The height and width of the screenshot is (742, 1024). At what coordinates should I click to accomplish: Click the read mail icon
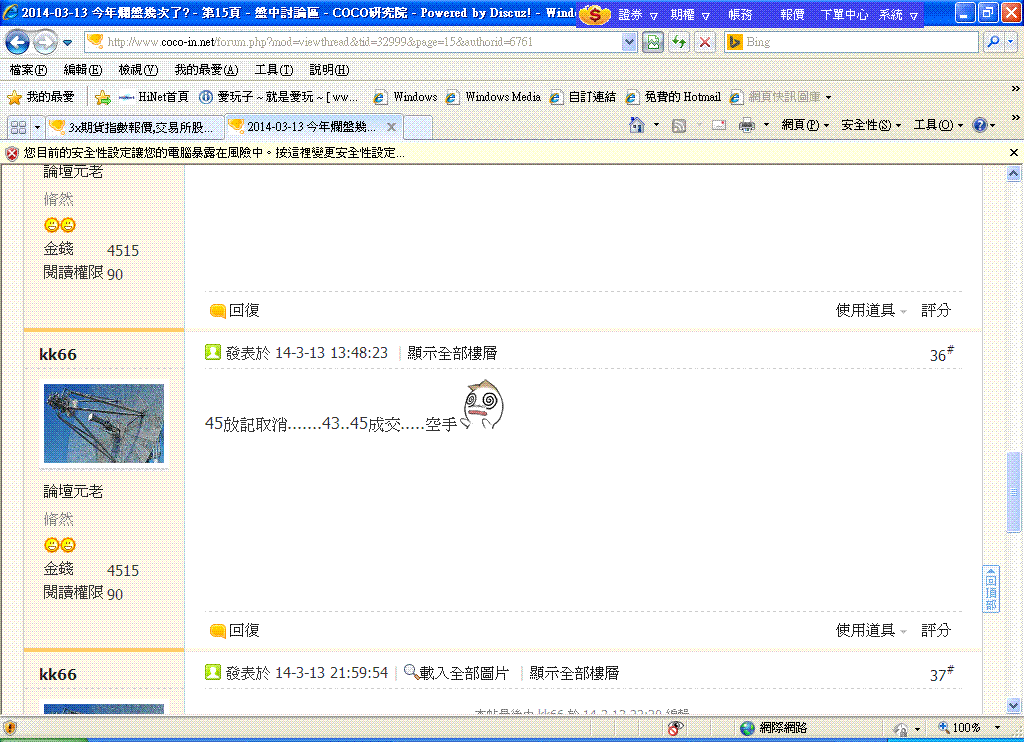point(719,125)
